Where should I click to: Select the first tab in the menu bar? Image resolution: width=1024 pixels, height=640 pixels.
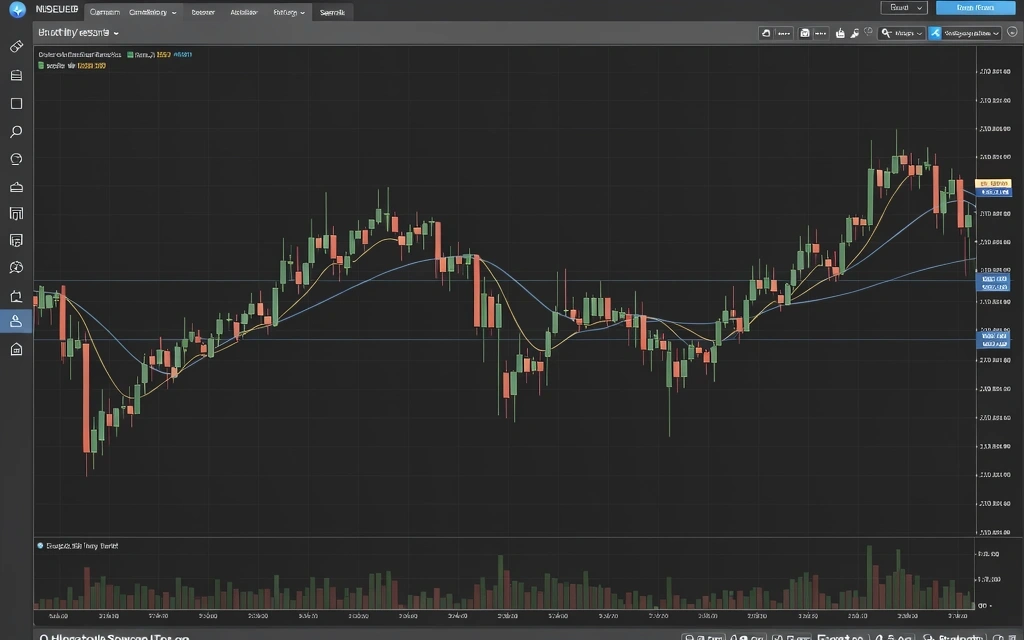105,12
